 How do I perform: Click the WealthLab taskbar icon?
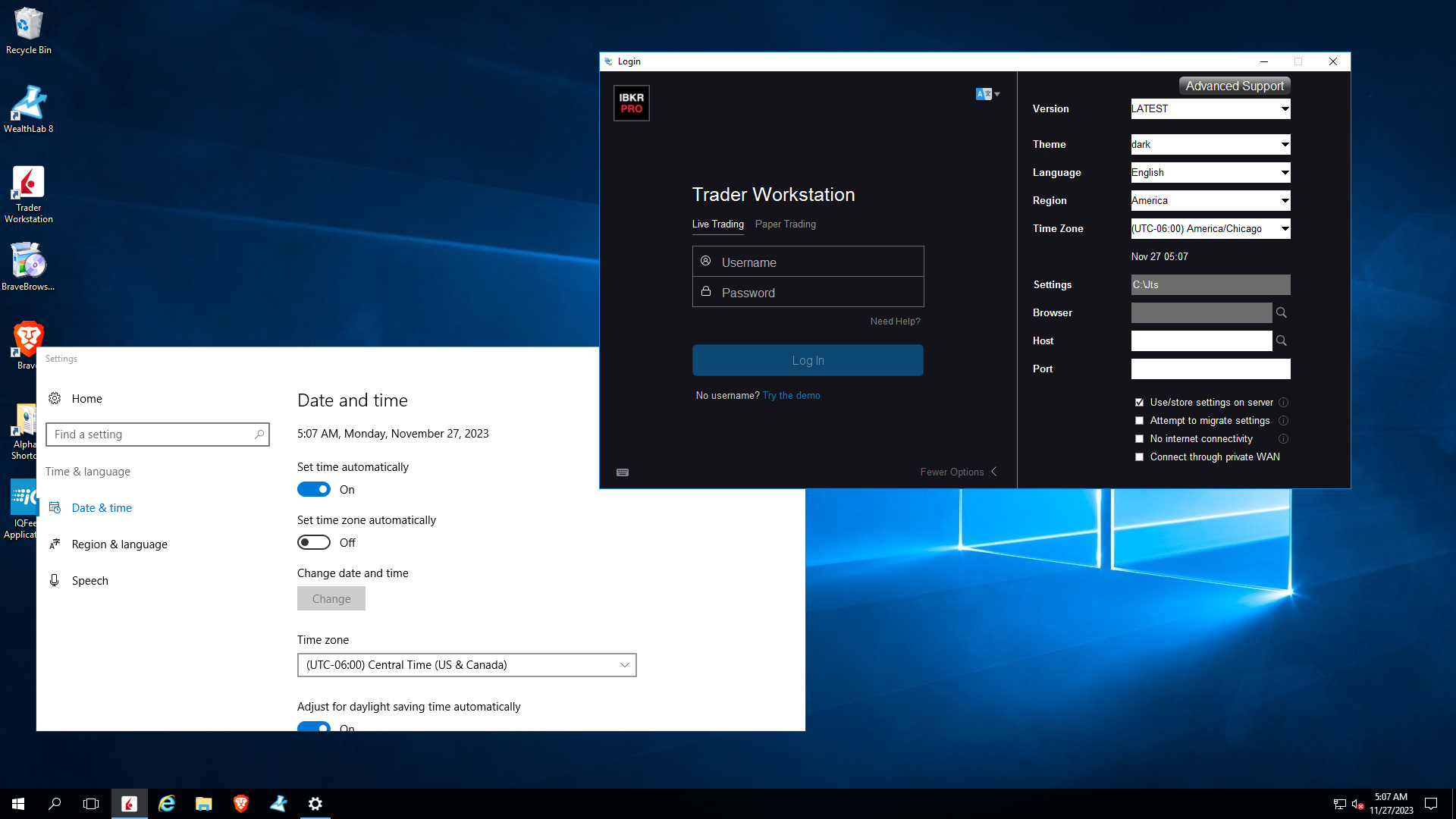click(x=278, y=804)
